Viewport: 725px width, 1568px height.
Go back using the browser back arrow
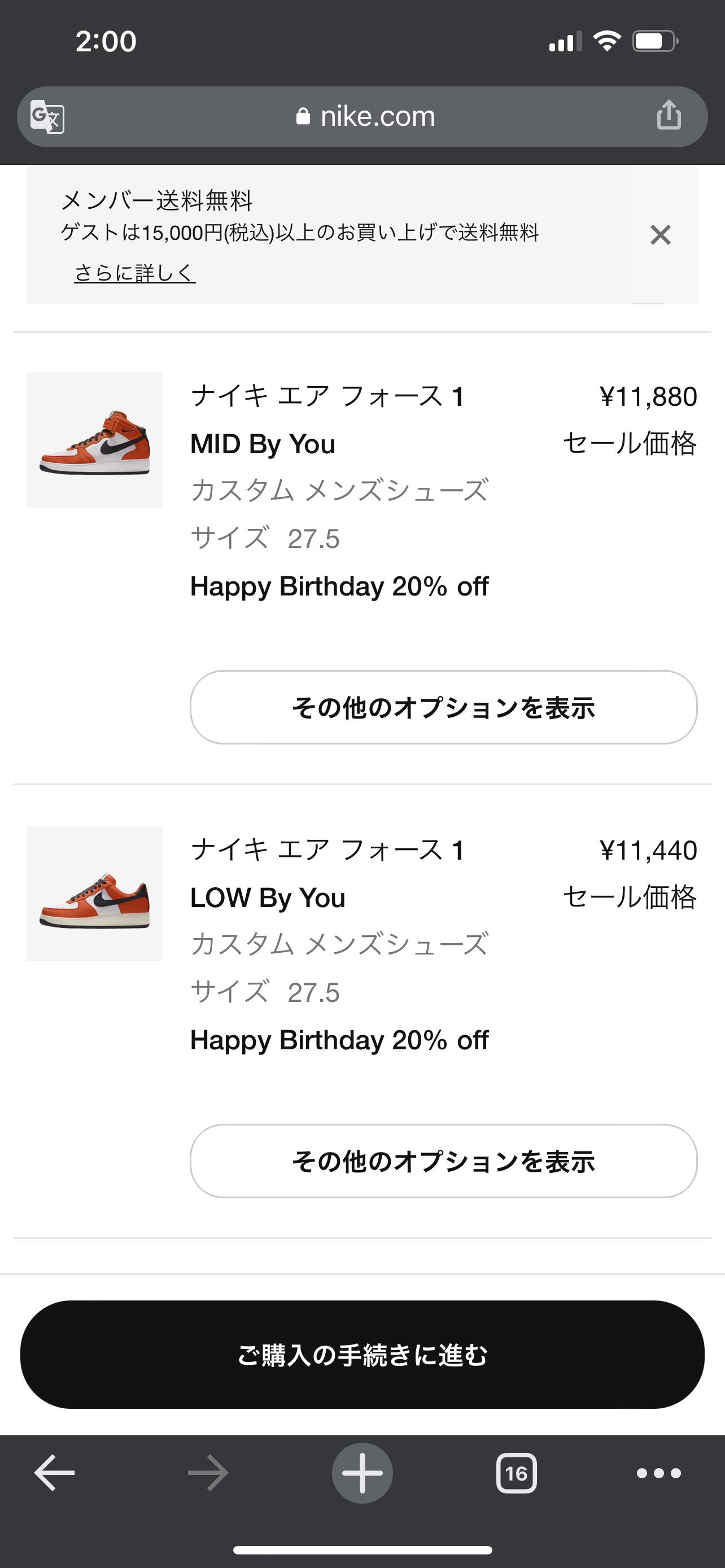click(54, 1473)
